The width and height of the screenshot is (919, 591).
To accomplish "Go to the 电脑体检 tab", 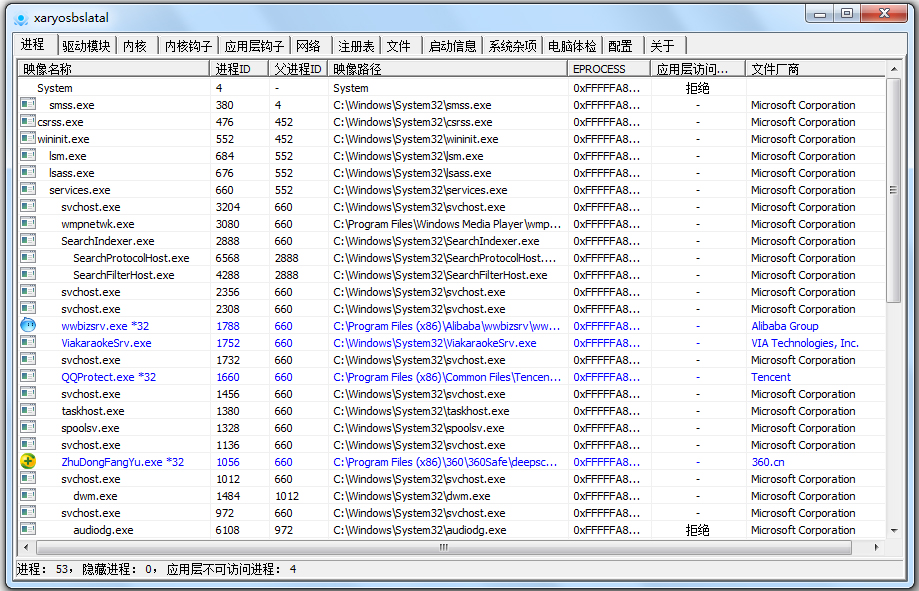I will click(x=573, y=46).
